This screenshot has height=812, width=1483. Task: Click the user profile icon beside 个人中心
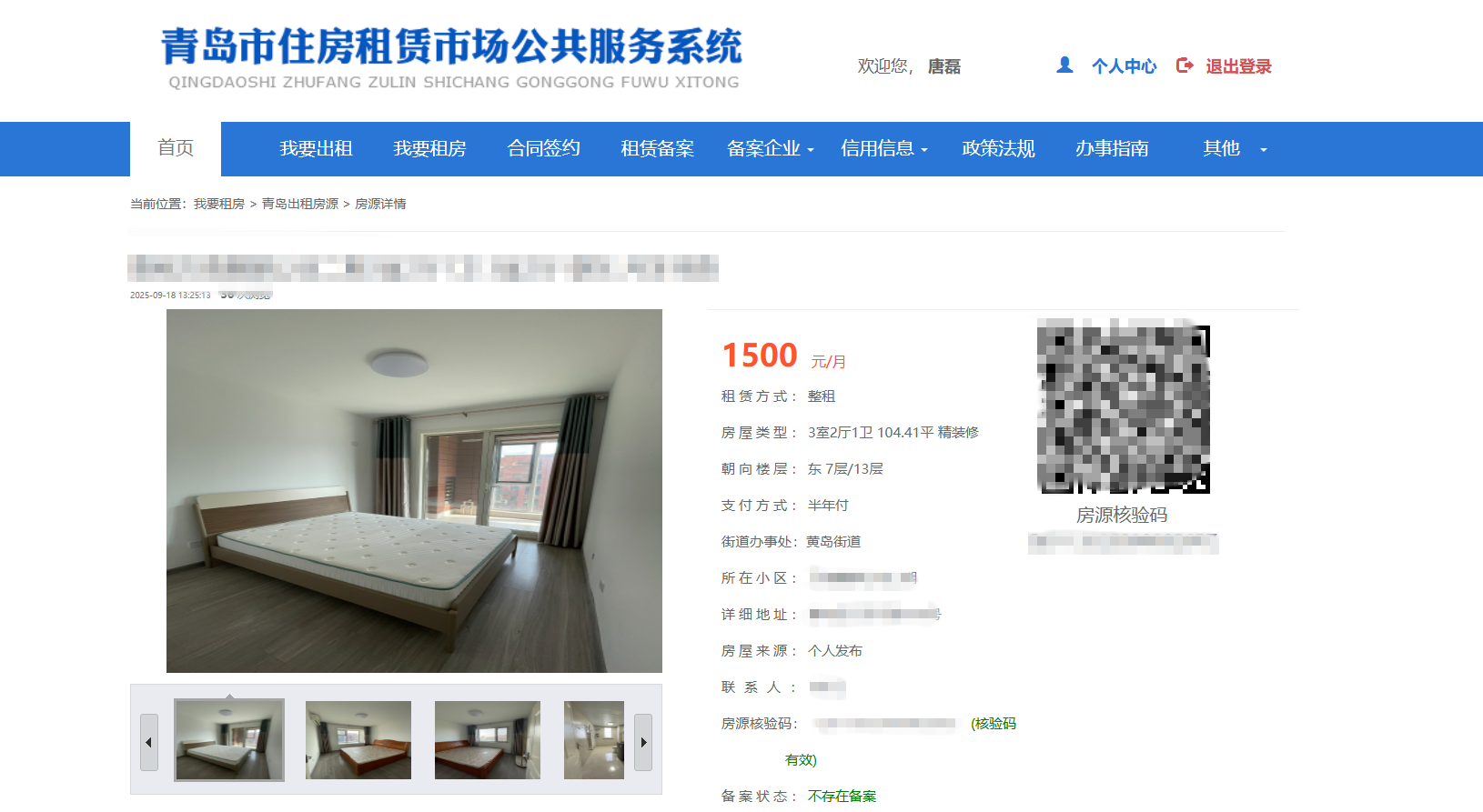[1064, 65]
